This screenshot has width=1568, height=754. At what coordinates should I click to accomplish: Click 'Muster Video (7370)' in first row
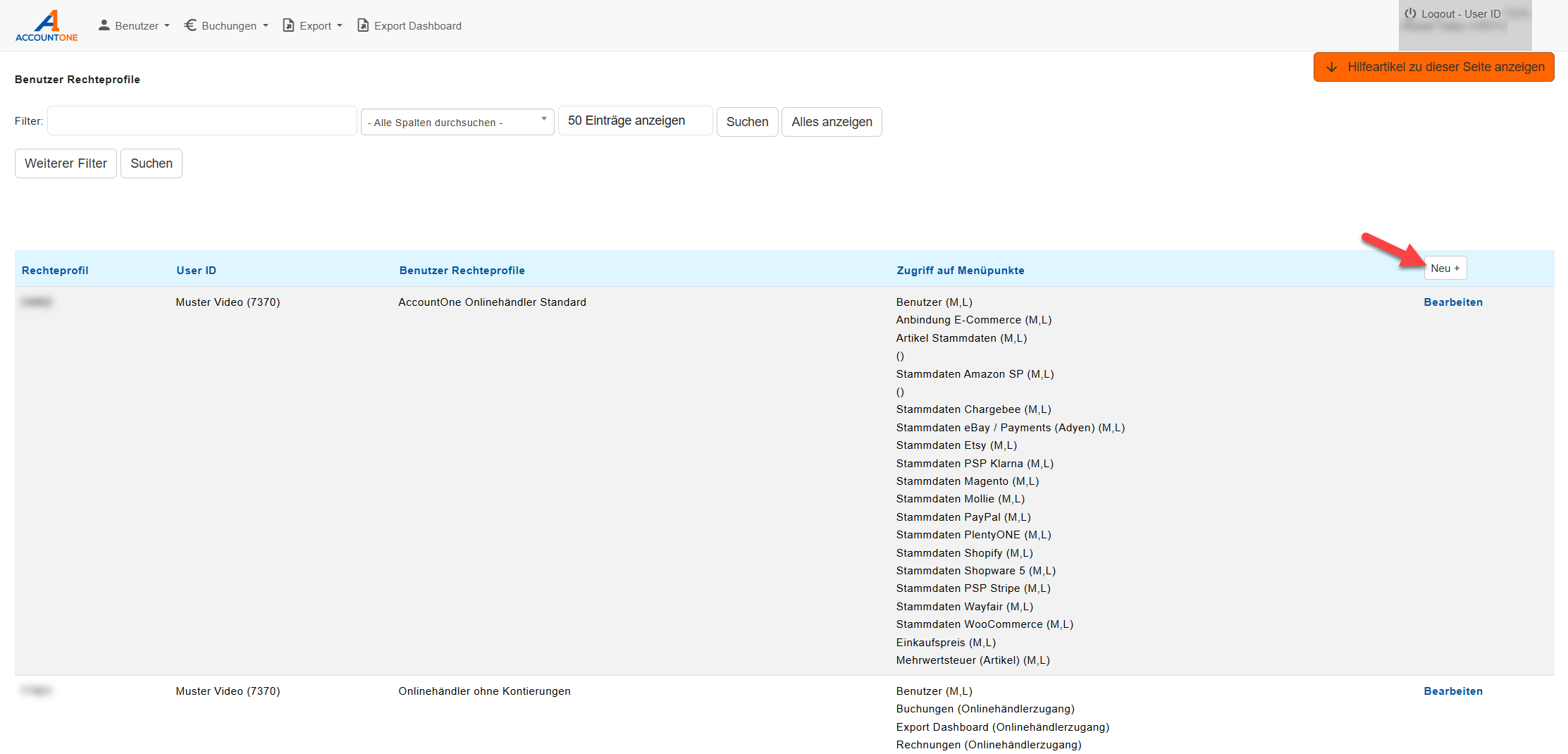[x=228, y=302]
